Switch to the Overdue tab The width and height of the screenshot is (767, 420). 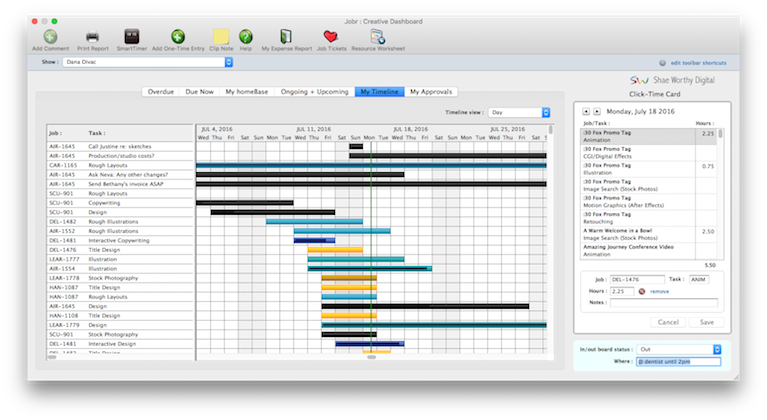pyautogui.click(x=160, y=92)
